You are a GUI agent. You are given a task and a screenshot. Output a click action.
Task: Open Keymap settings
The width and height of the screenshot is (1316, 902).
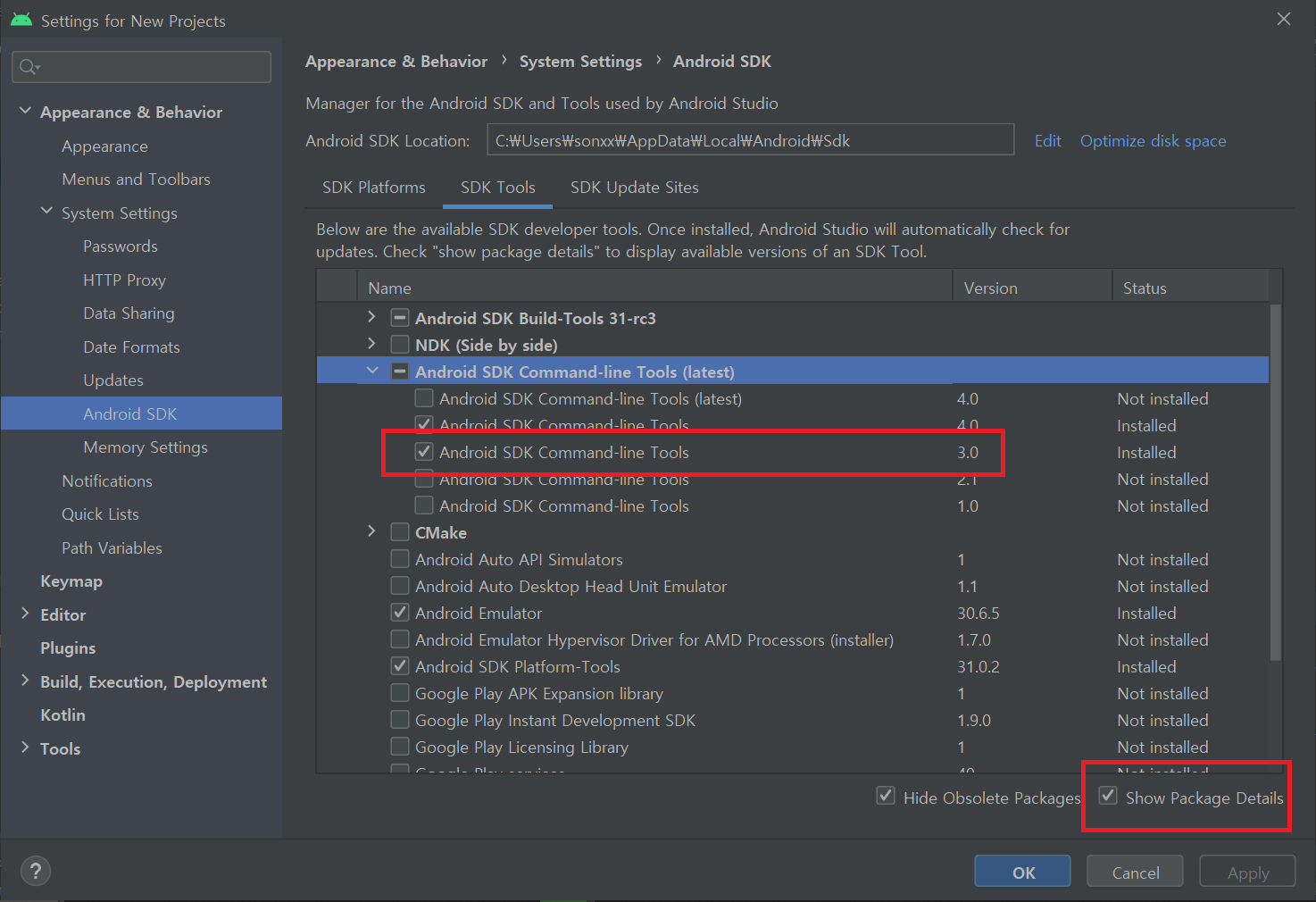click(71, 581)
